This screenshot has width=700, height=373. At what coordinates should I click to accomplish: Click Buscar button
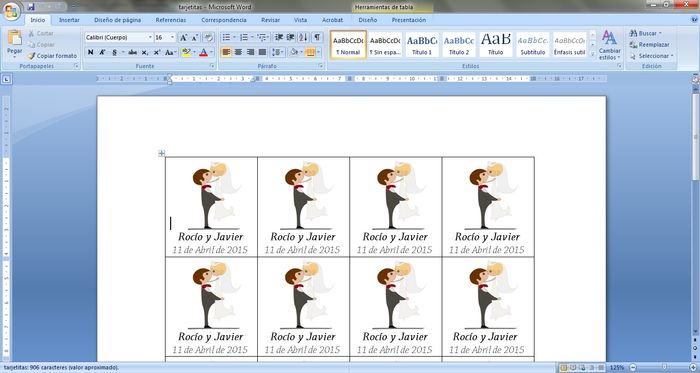click(x=646, y=33)
